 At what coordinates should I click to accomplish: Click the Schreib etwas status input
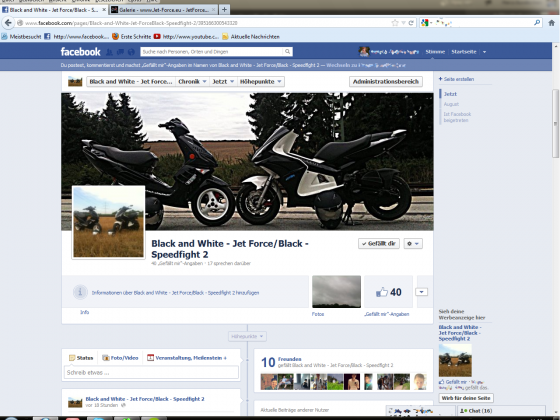pyautogui.click(x=151, y=372)
